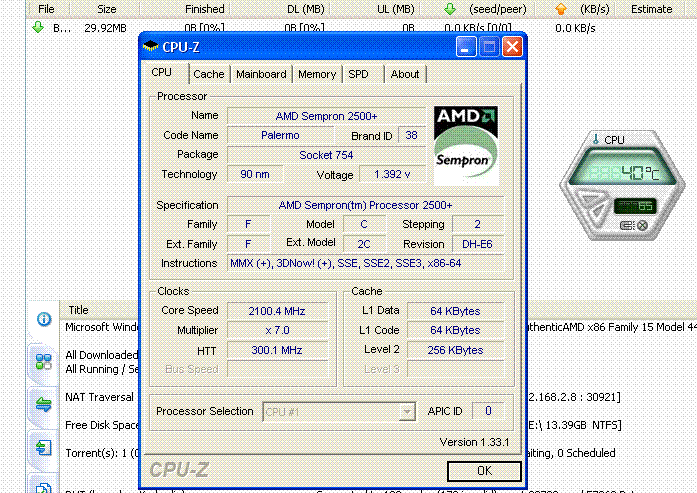Open the Mainboard tab in CPU-Z
This screenshot has width=697, height=493.
(261, 74)
